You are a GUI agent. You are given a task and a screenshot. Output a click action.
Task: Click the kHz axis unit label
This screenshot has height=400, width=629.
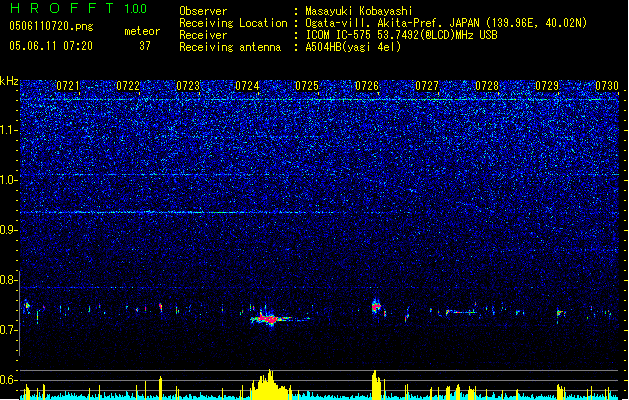9,81
